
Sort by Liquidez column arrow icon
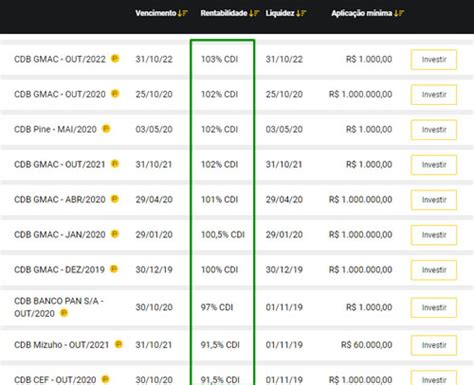301,13
